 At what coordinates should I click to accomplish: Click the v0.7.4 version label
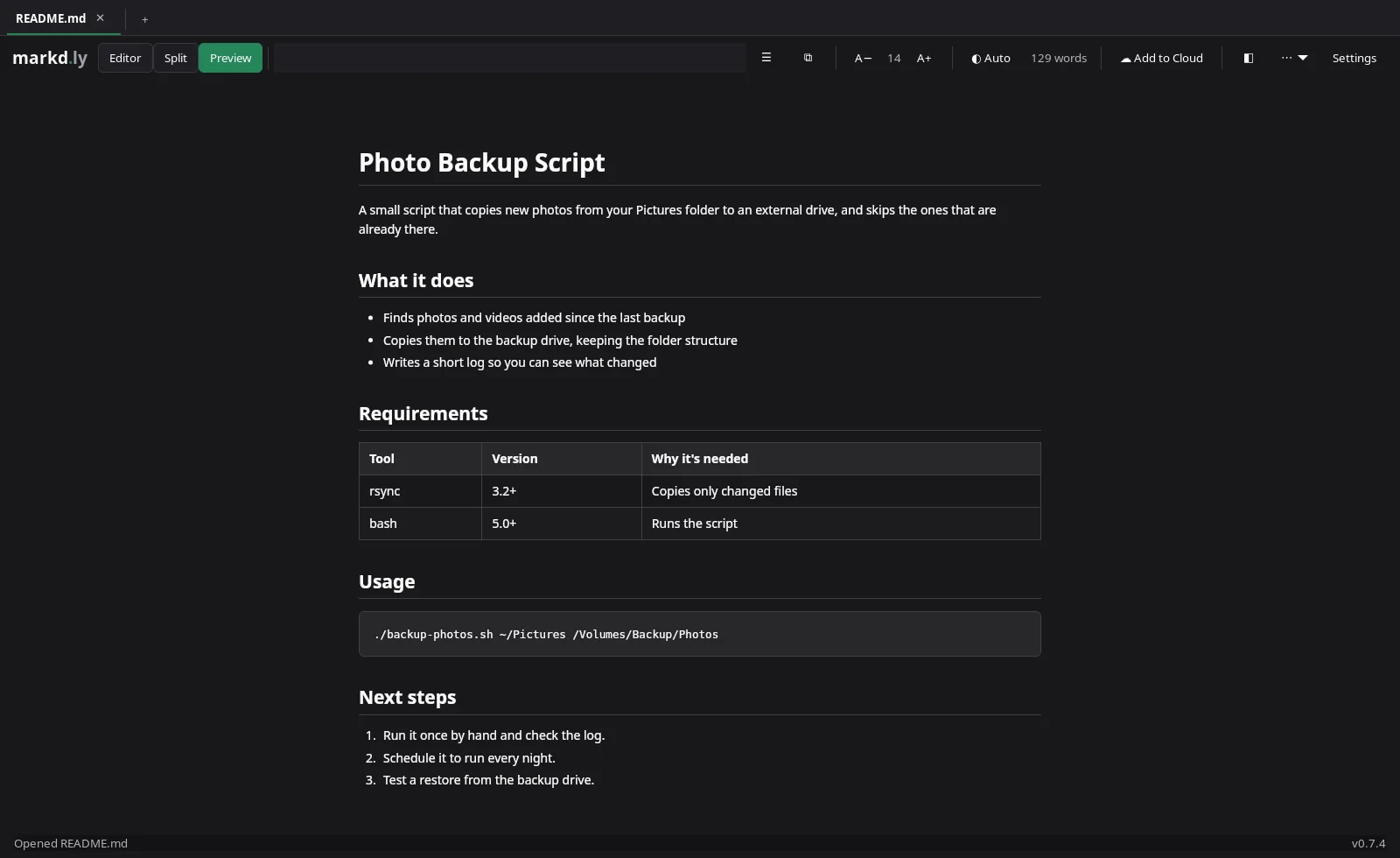[x=1368, y=843]
